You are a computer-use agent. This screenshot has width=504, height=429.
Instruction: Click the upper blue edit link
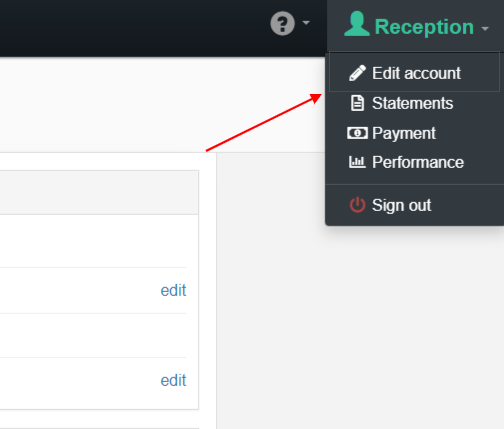coord(173,290)
